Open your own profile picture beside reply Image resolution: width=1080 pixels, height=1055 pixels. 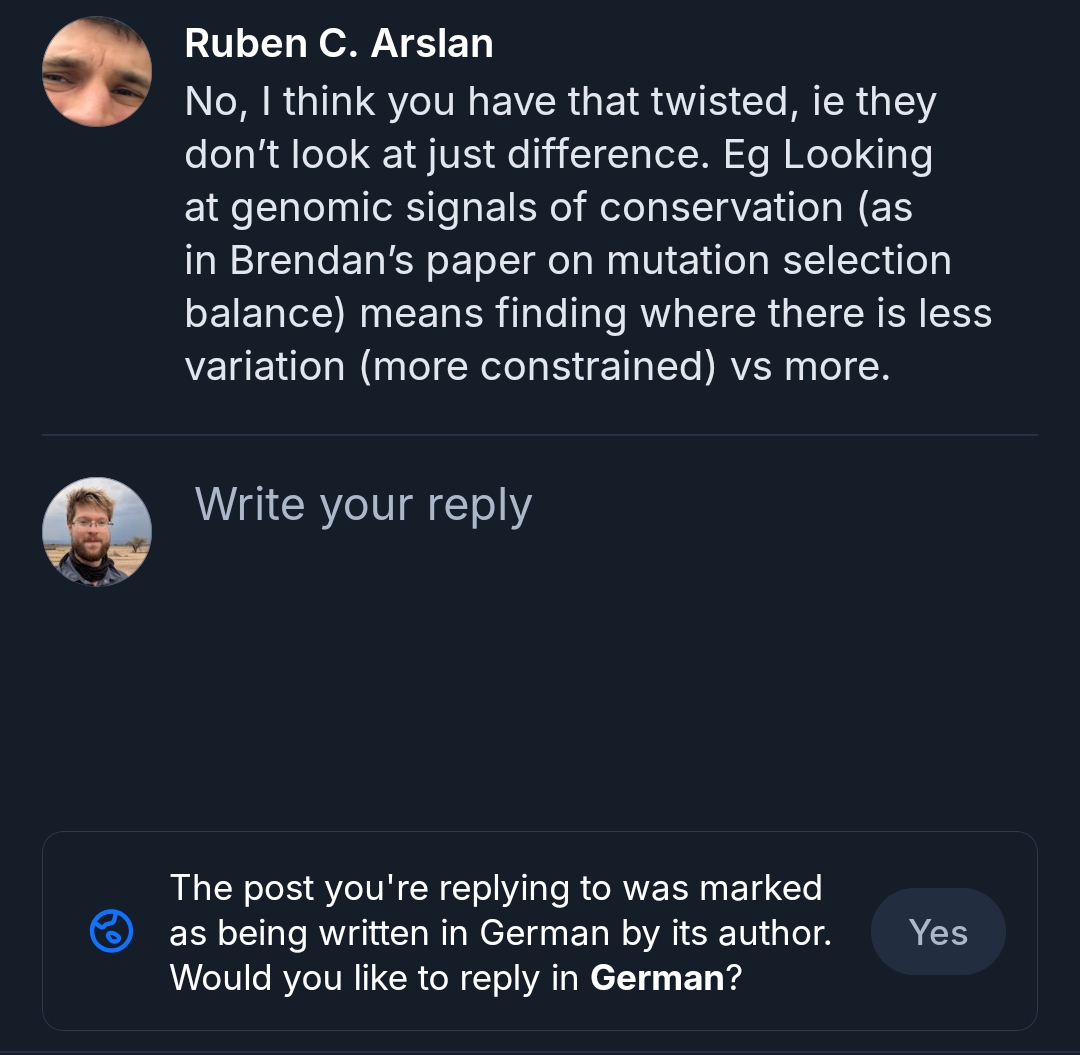(97, 531)
